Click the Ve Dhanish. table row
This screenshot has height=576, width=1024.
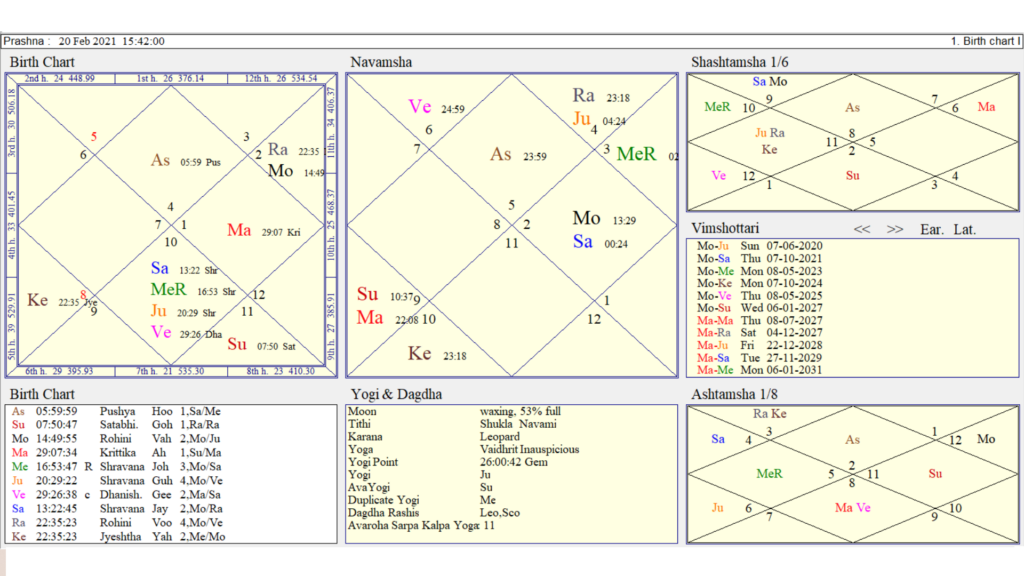(116, 494)
